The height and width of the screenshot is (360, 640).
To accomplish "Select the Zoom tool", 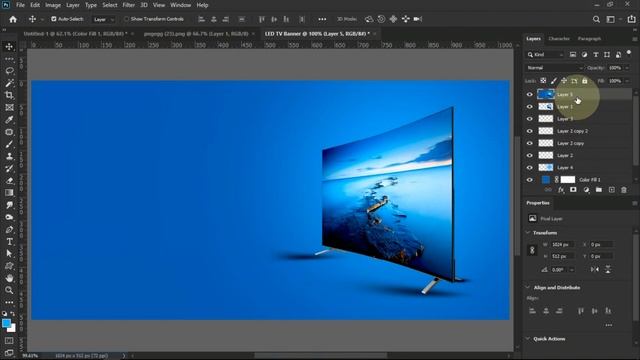I will 9,290.
